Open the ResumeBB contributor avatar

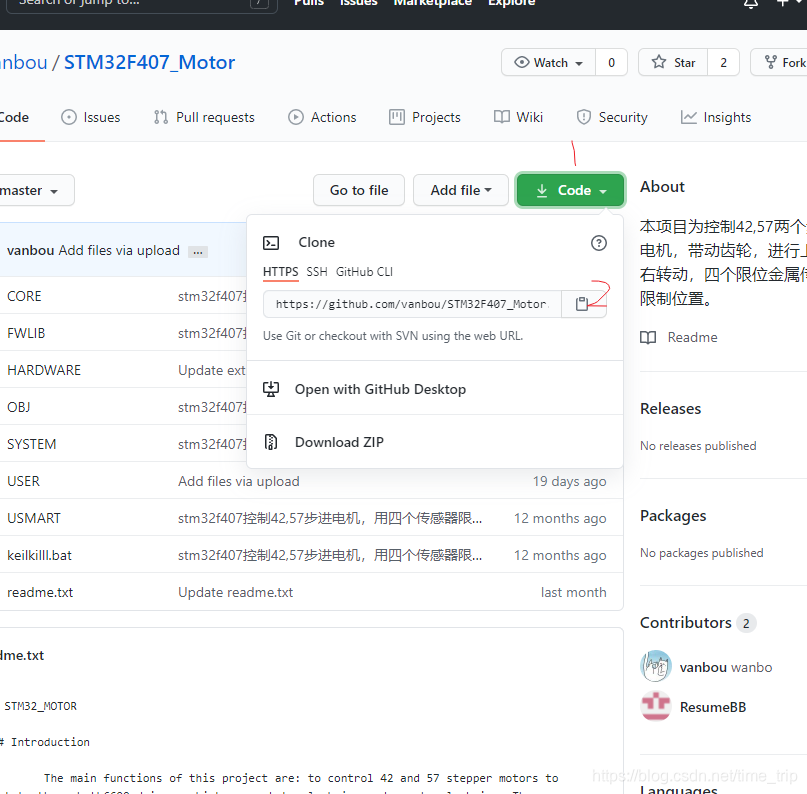click(x=656, y=707)
